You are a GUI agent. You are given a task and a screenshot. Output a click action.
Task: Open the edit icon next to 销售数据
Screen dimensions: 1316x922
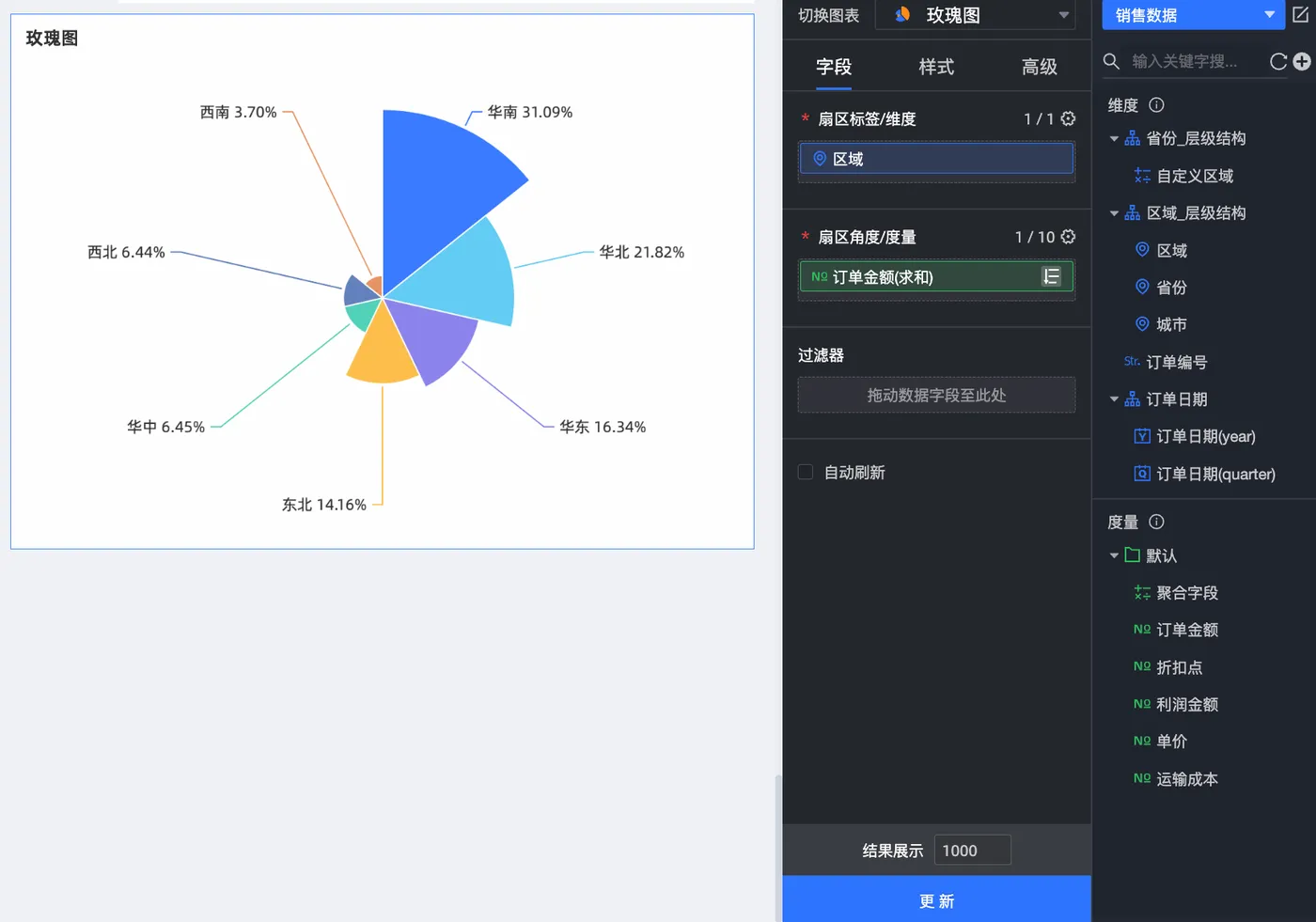coord(1301,14)
